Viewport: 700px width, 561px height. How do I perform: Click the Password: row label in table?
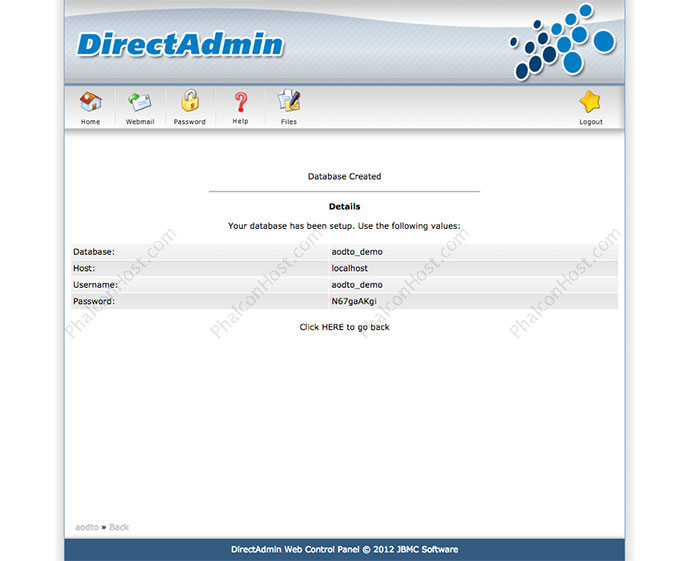click(94, 301)
